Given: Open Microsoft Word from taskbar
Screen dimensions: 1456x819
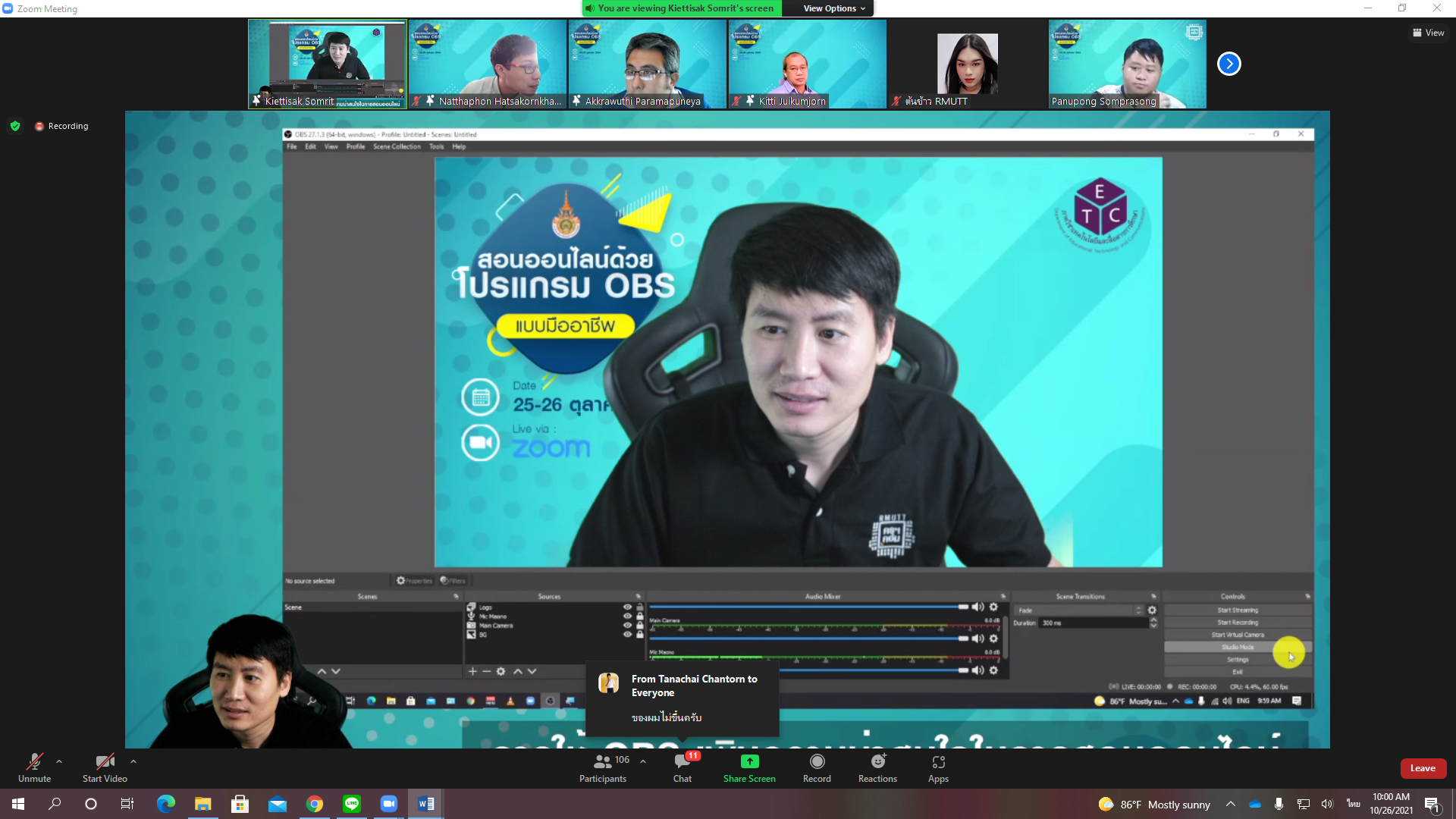Looking at the screenshot, I should [x=425, y=804].
